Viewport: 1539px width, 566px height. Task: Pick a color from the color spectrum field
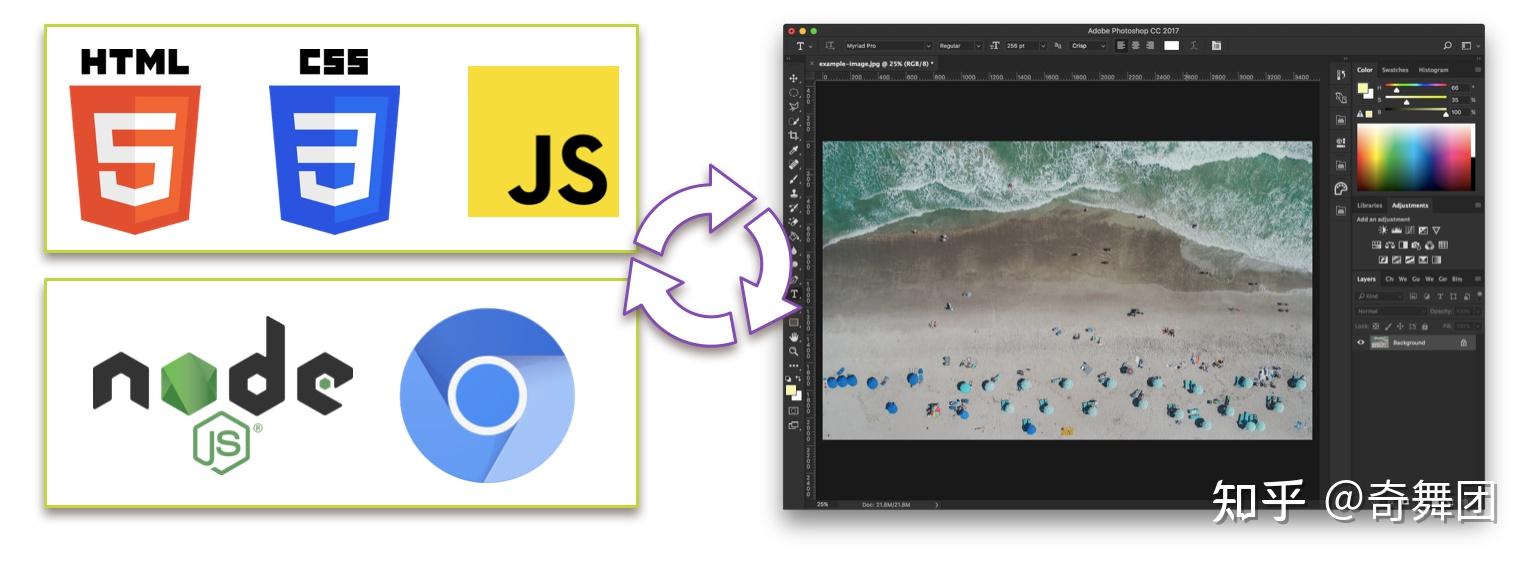pyautogui.click(x=1415, y=157)
